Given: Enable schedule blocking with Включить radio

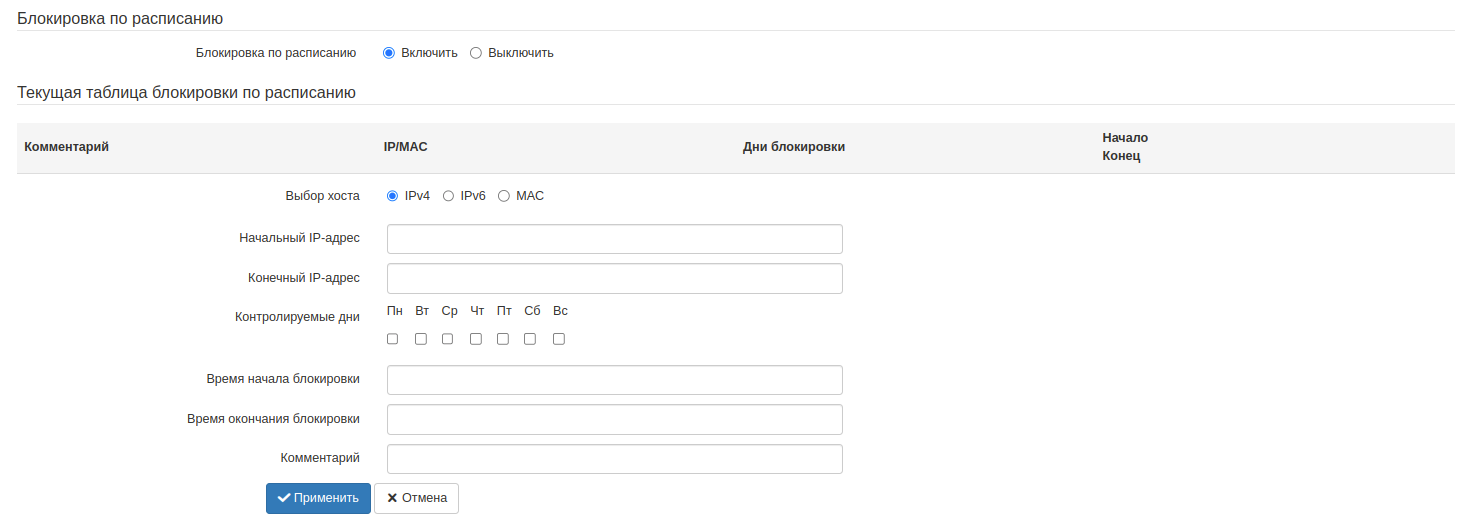Looking at the screenshot, I should point(389,53).
